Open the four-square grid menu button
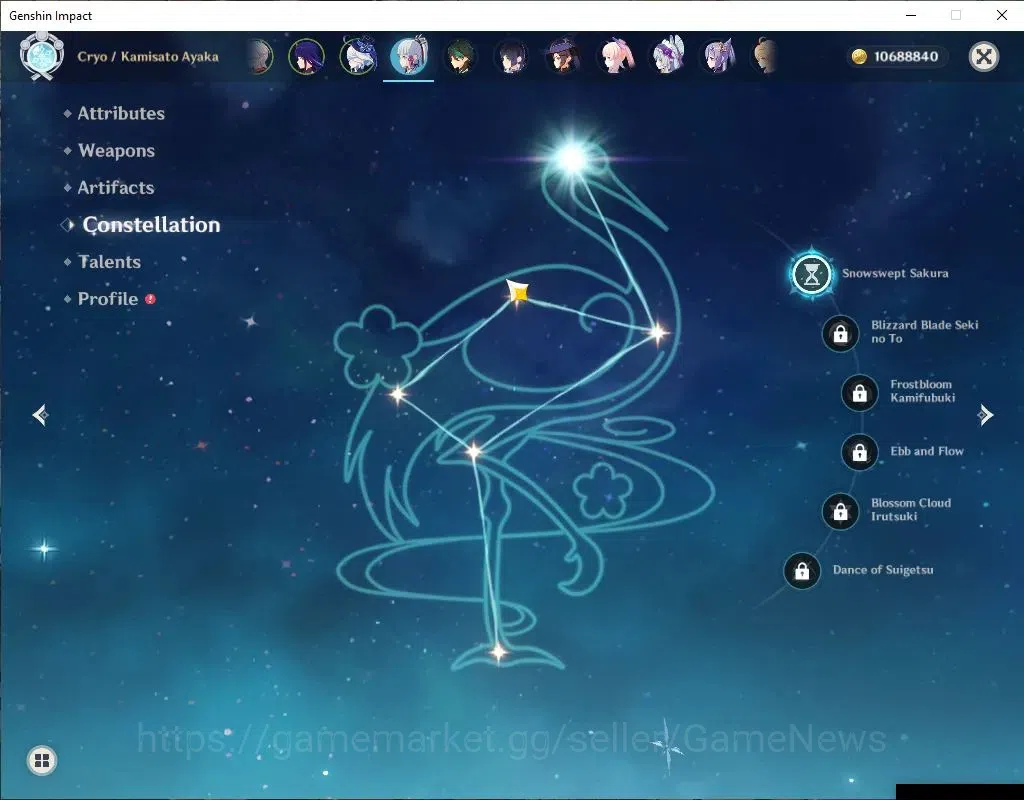Viewport: 1024px width, 800px height. [42, 760]
